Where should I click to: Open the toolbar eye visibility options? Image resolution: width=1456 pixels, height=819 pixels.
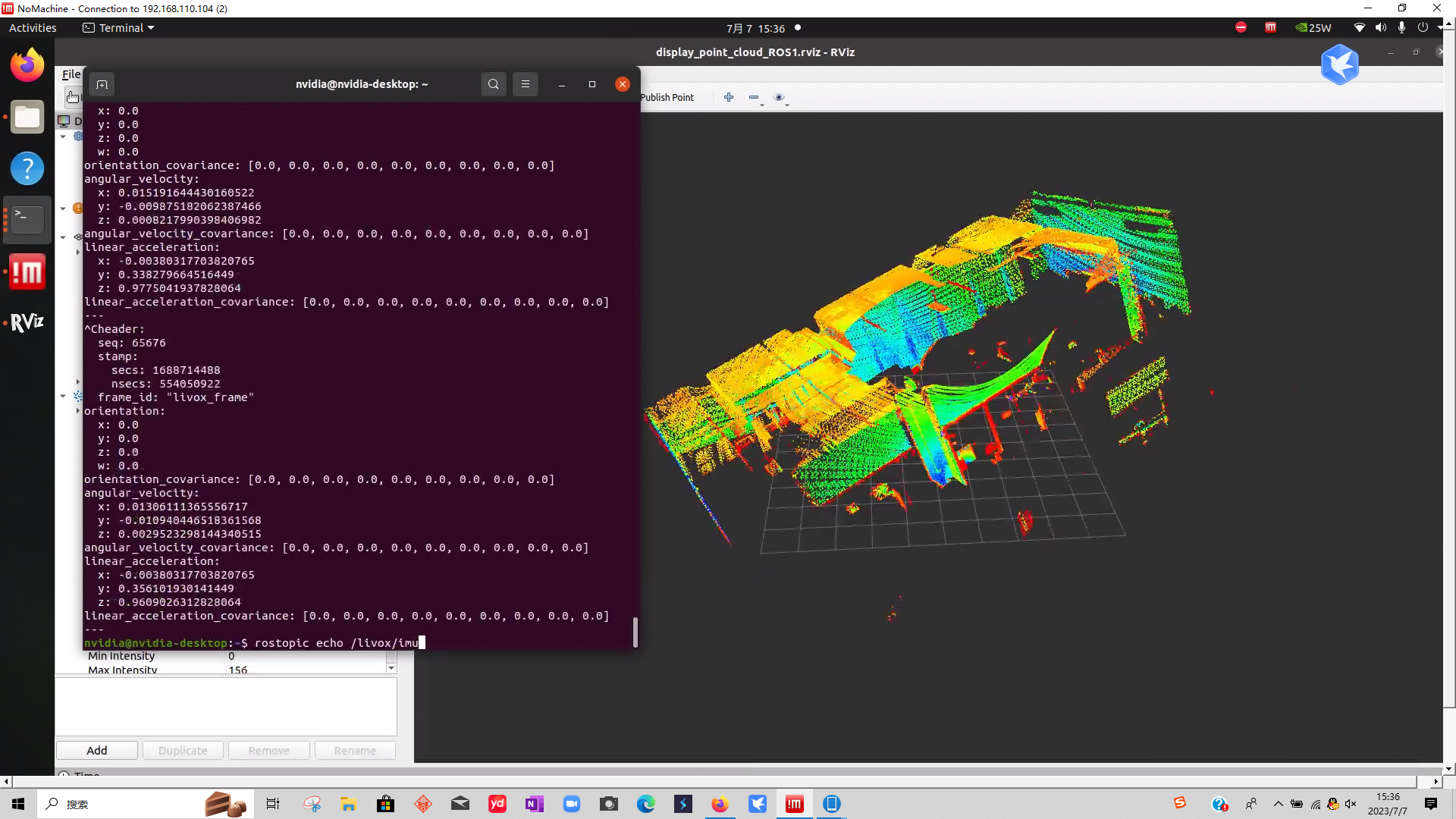pyautogui.click(x=779, y=97)
